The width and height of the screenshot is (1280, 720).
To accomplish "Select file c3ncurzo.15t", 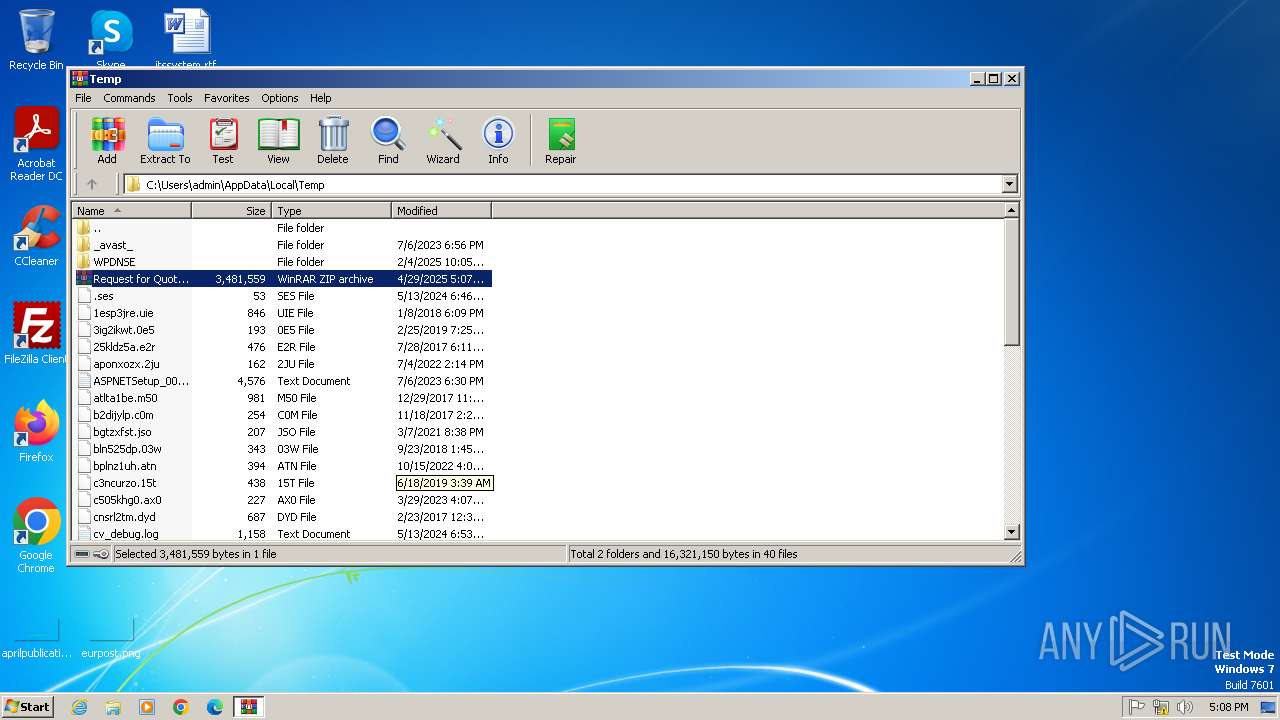I will pos(282,483).
